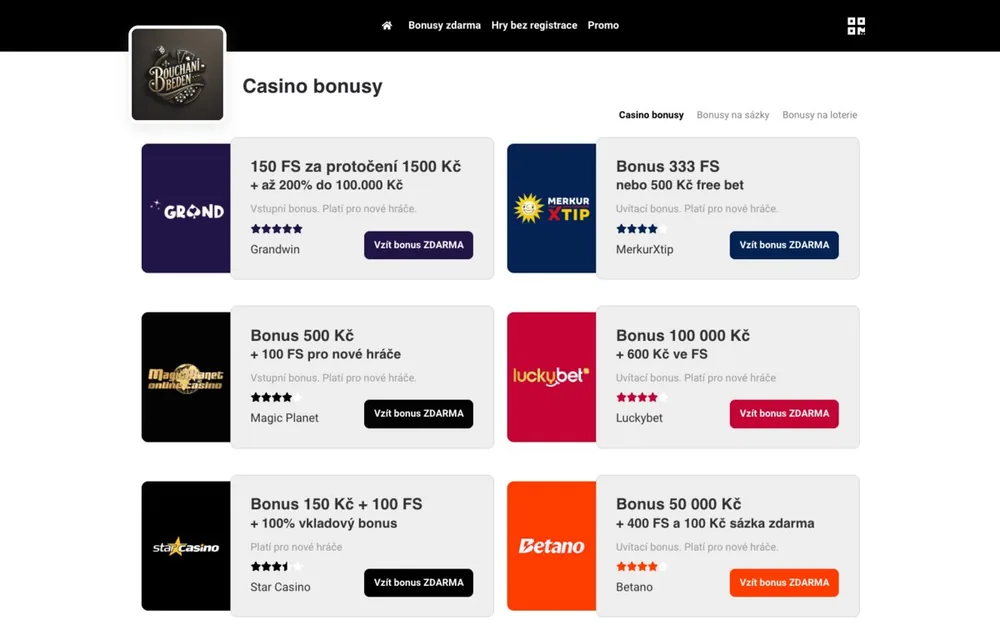This screenshot has width=1000, height=625.
Task: Click '+ 100 FS pro nové hráče' subtitle
Action: click(325, 355)
